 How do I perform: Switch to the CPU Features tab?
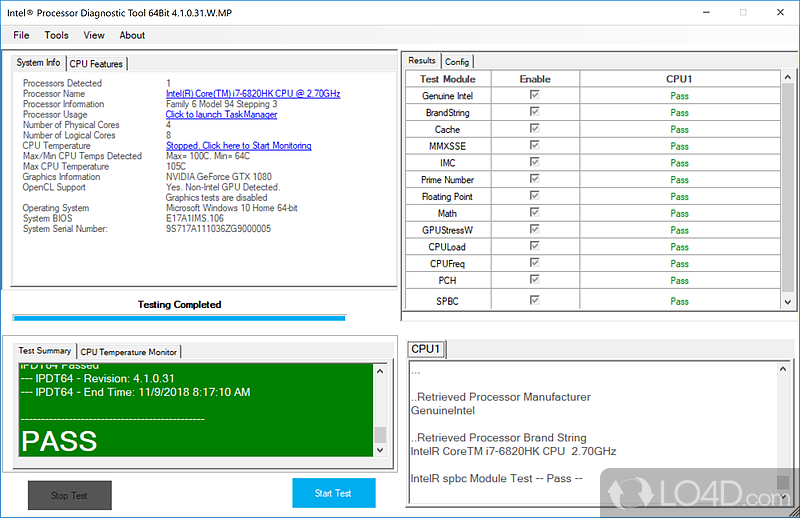(x=97, y=64)
